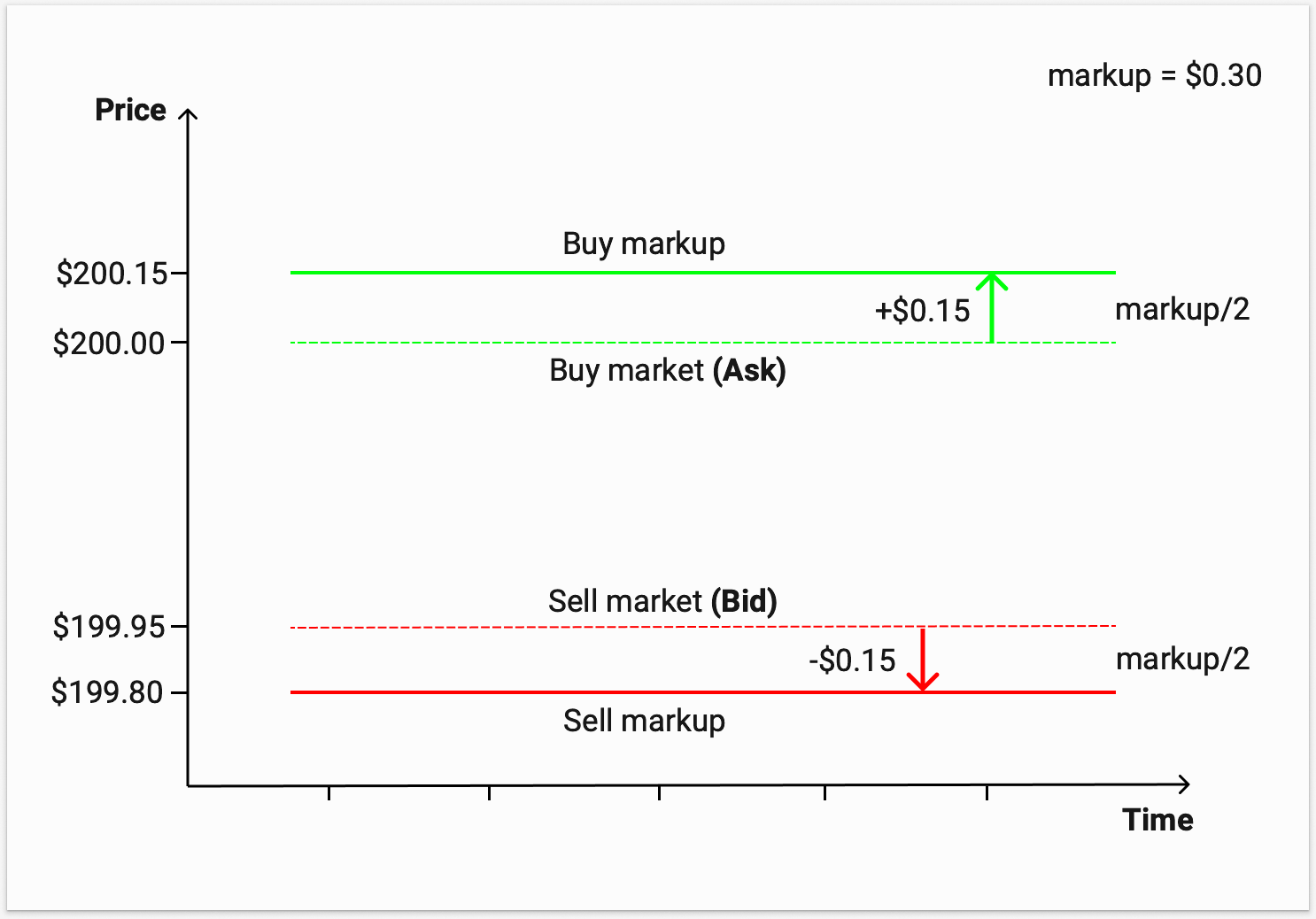The width and height of the screenshot is (1316, 919).
Task: Select the -$0.15 annotation
Action: point(852,660)
